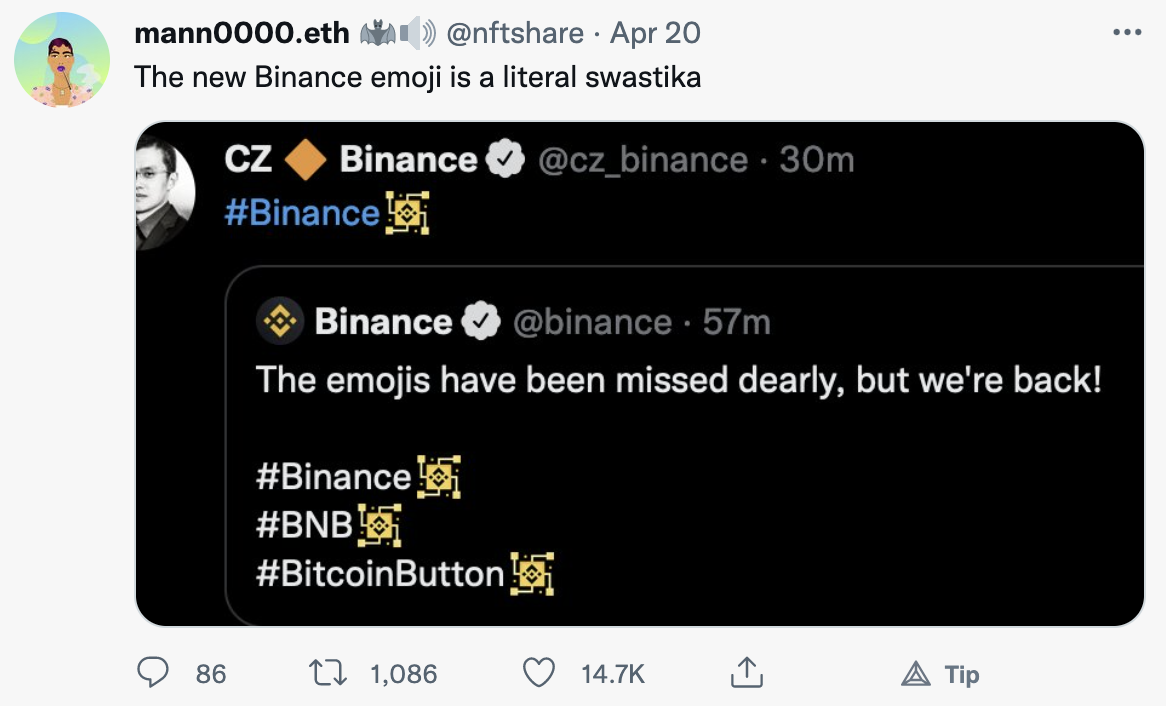Image resolution: width=1166 pixels, height=706 pixels.
Task: Click the verified badge next to cz_binance
Action: coord(505,158)
